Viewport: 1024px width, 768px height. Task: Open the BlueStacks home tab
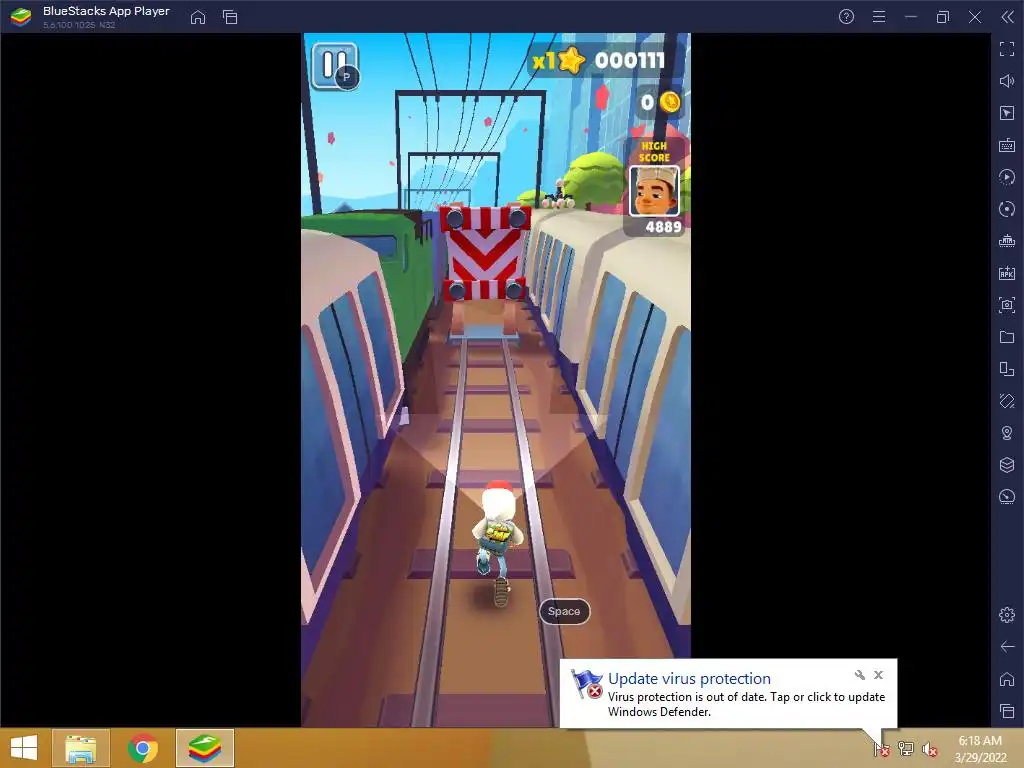click(x=198, y=17)
